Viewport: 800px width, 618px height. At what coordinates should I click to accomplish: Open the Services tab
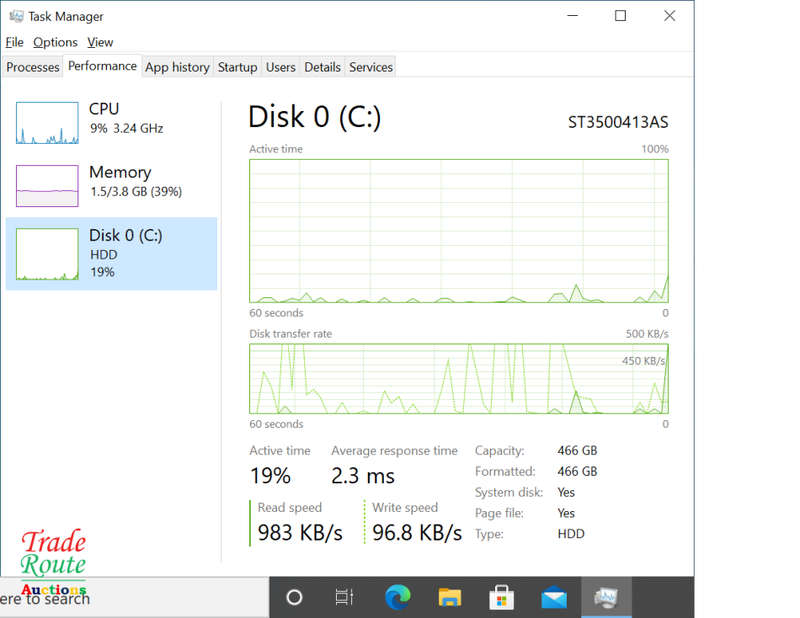pyautogui.click(x=371, y=67)
